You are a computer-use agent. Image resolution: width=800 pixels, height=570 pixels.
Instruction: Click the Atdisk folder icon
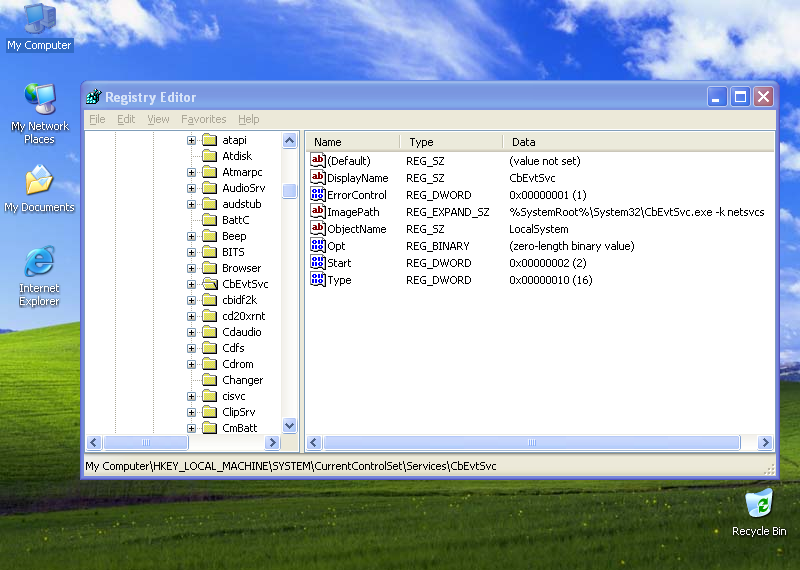[x=210, y=156]
